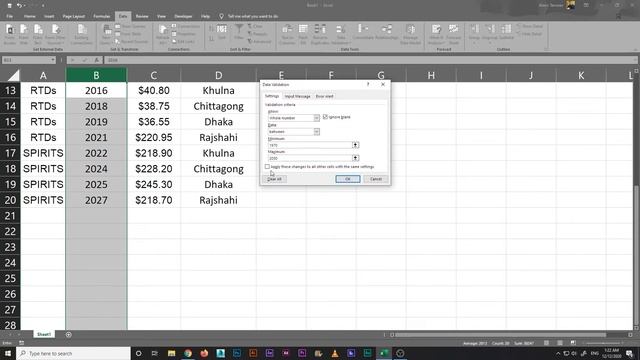
Task: Open Firefox from the taskbar
Action: click(204, 353)
